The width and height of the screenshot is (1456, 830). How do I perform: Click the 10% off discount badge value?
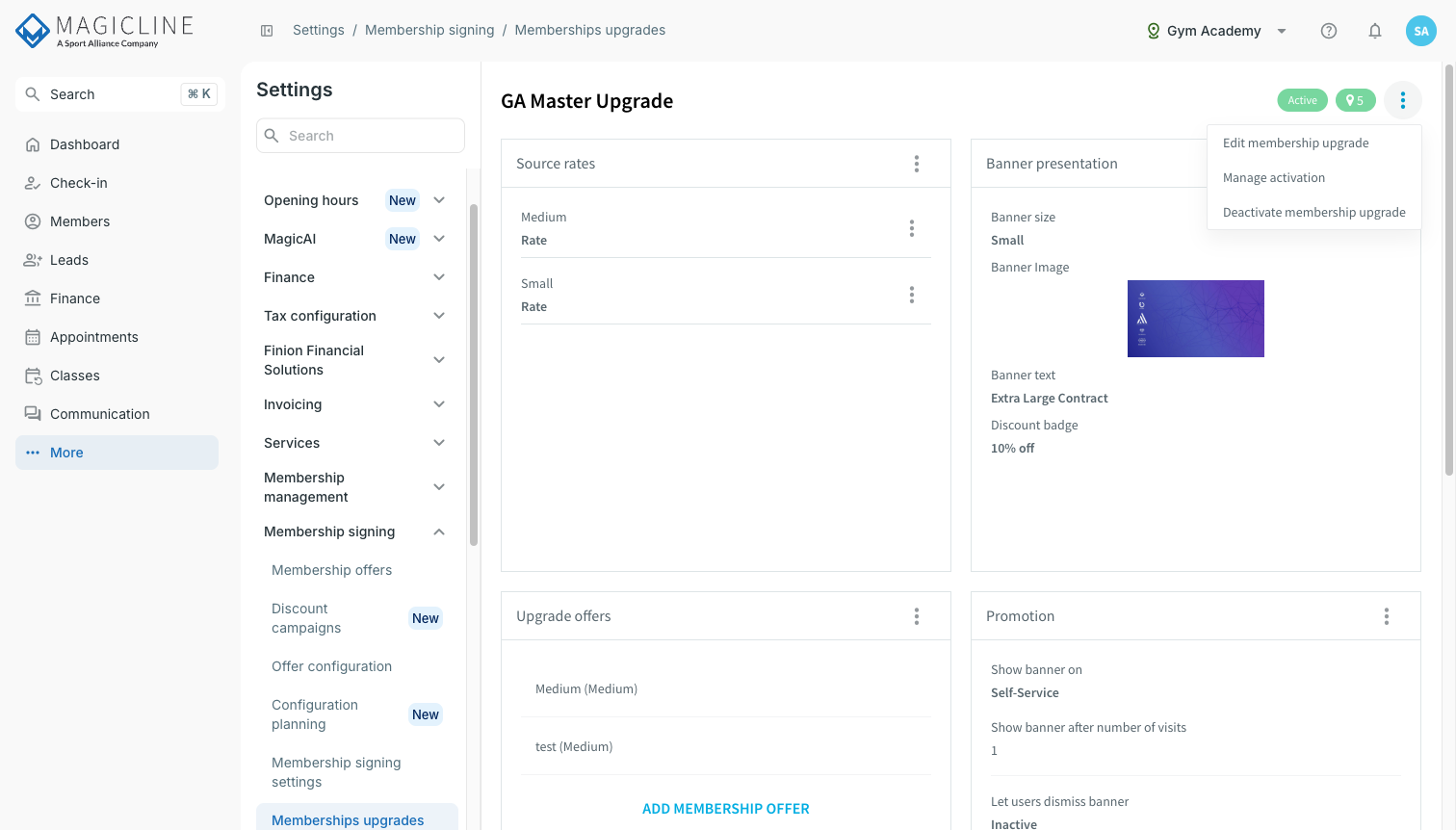1012,449
